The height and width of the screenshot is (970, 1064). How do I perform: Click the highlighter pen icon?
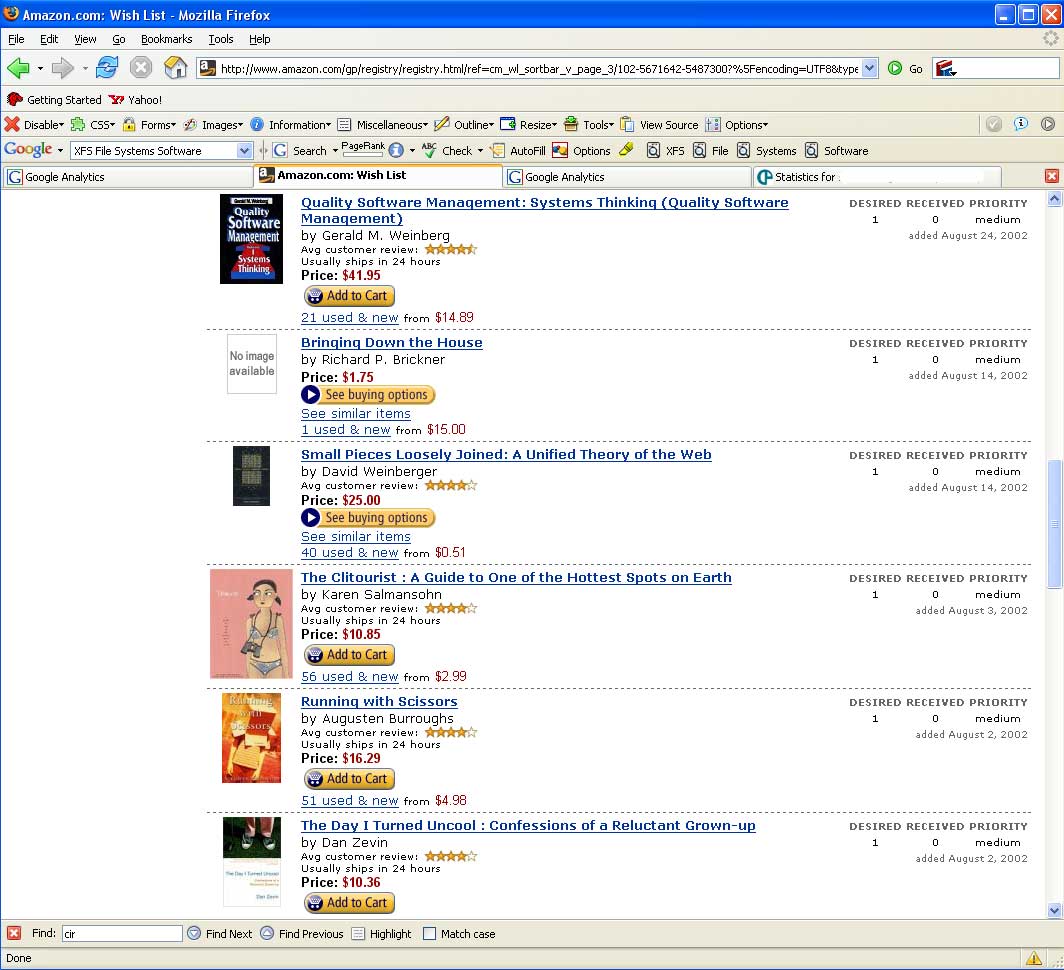(626, 149)
